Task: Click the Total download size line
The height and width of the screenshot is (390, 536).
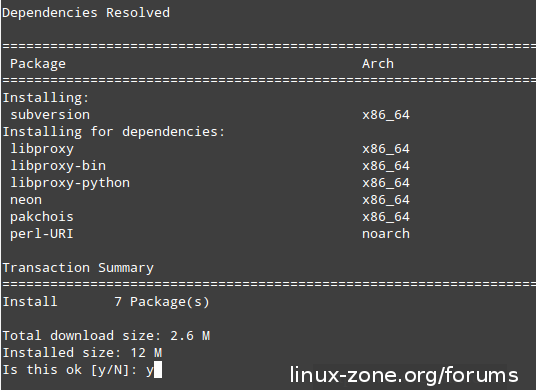Action: click(106, 336)
